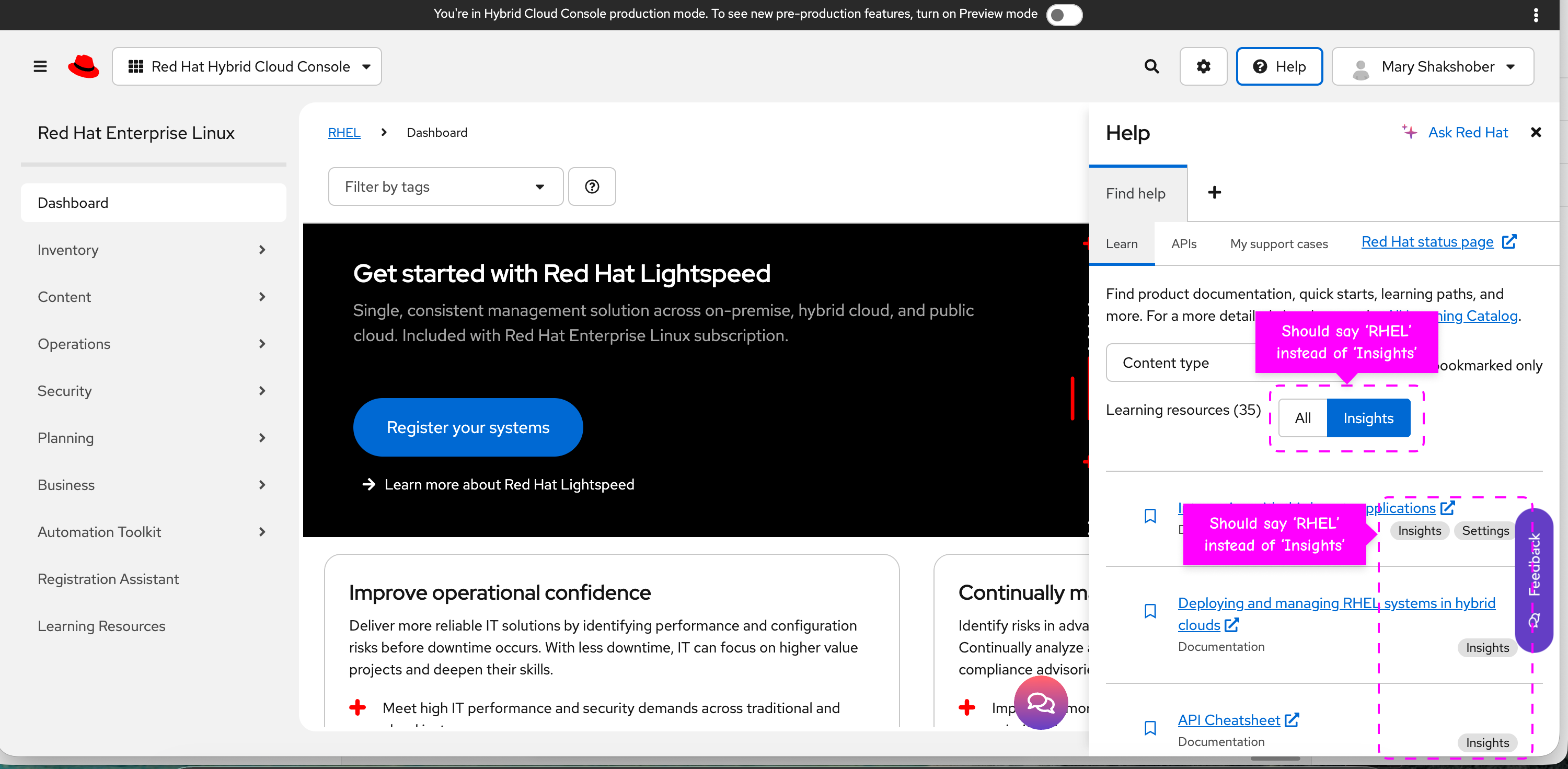The image size is (1568, 769).
Task: Open the Red Hat status page link
Action: tap(1427, 241)
